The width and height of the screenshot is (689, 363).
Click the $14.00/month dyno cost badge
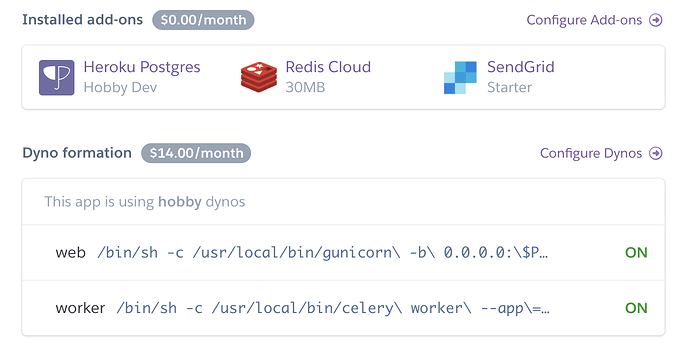(x=196, y=153)
